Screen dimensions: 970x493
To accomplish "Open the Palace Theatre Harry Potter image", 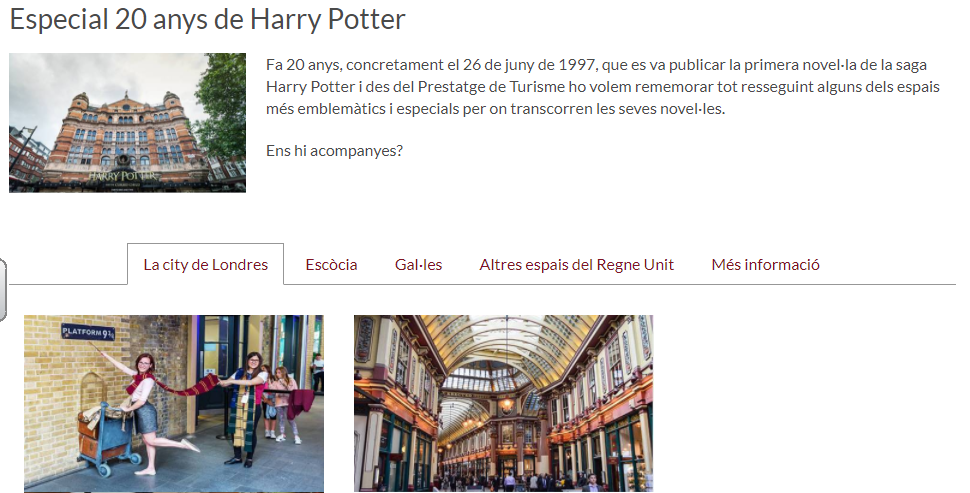I will 127,122.
